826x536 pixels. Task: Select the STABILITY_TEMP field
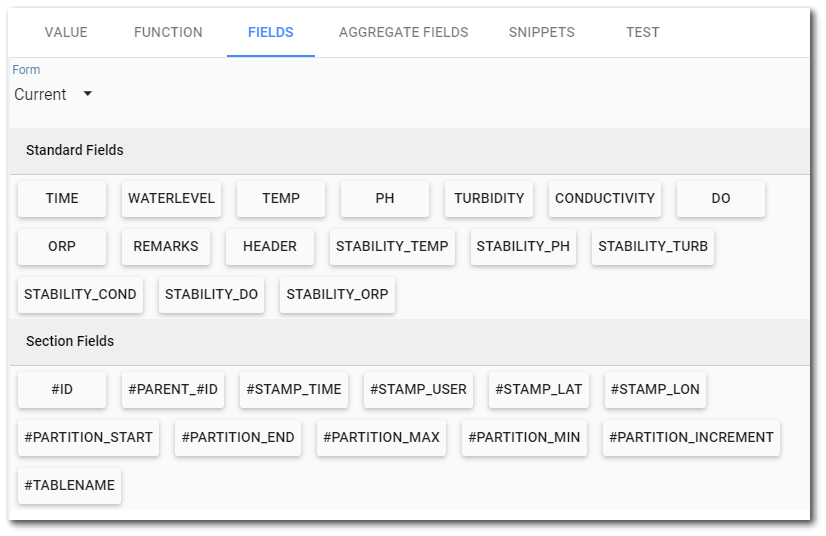[x=392, y=247]
